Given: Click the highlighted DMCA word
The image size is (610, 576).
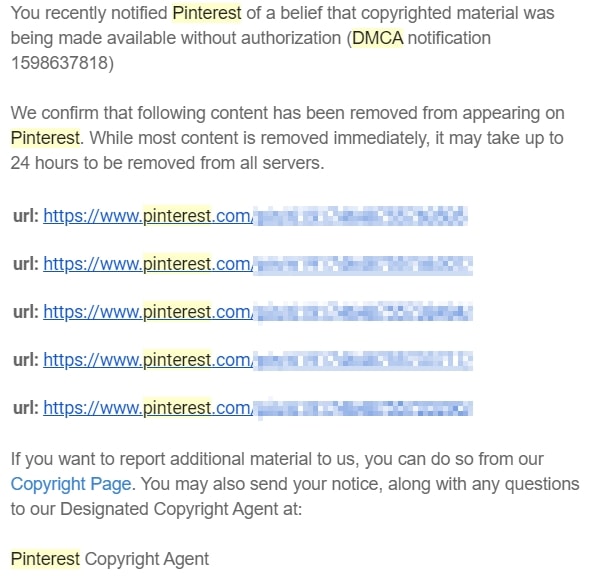Looking at the screenshot, I should coord(377,38).
